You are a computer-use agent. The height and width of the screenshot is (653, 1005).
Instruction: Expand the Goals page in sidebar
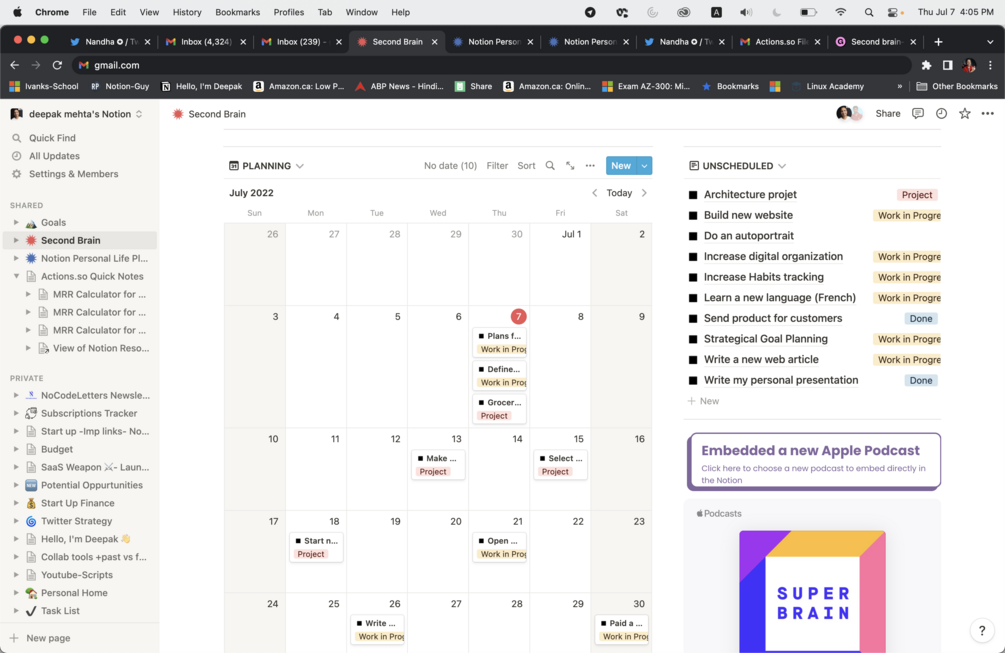pos(16,222)
